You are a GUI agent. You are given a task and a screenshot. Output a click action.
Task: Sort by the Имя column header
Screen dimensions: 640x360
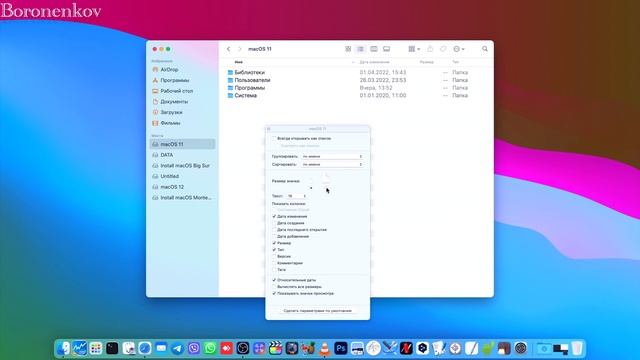coord(239,62)
